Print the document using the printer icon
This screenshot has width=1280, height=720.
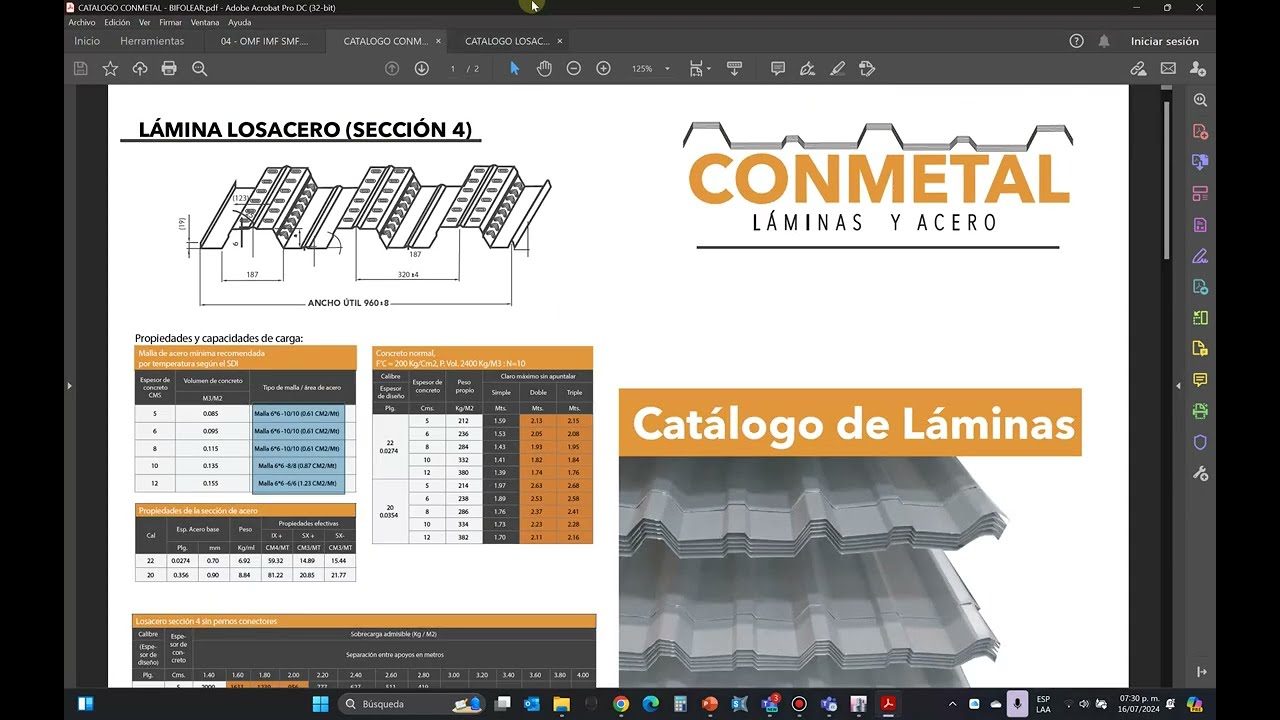pos(169,68)
